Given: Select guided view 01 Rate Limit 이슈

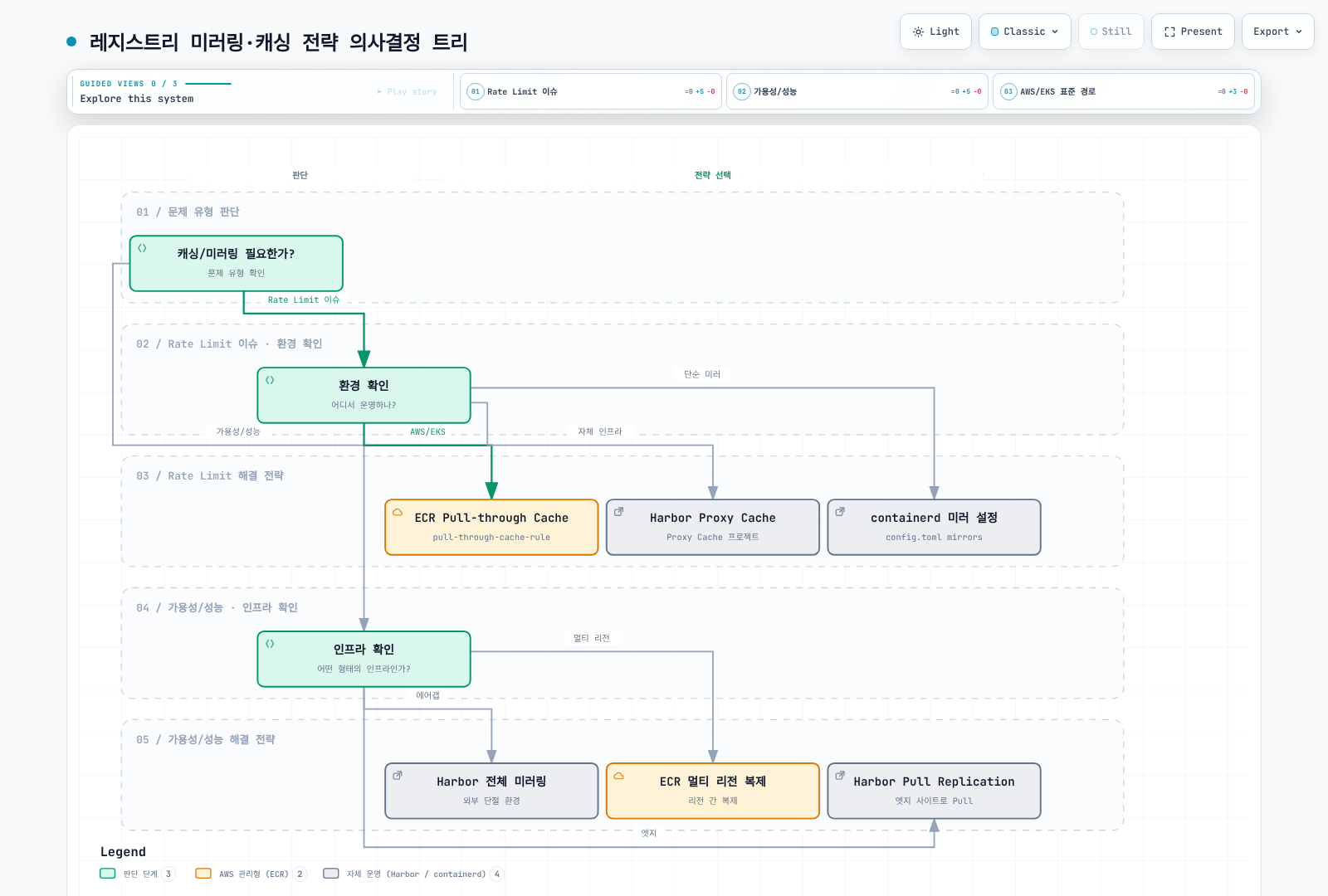Looking at the screenshot, I should click(x=591, y=91).
